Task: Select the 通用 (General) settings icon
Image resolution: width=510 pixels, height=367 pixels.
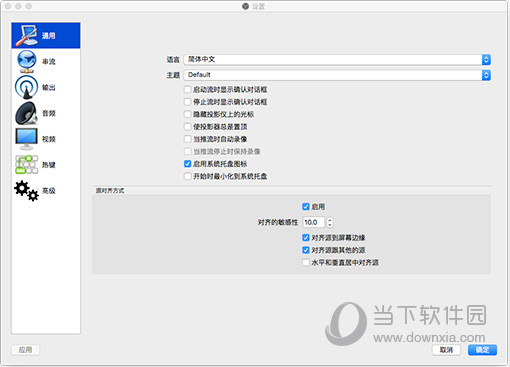Action: pos(27,35)
